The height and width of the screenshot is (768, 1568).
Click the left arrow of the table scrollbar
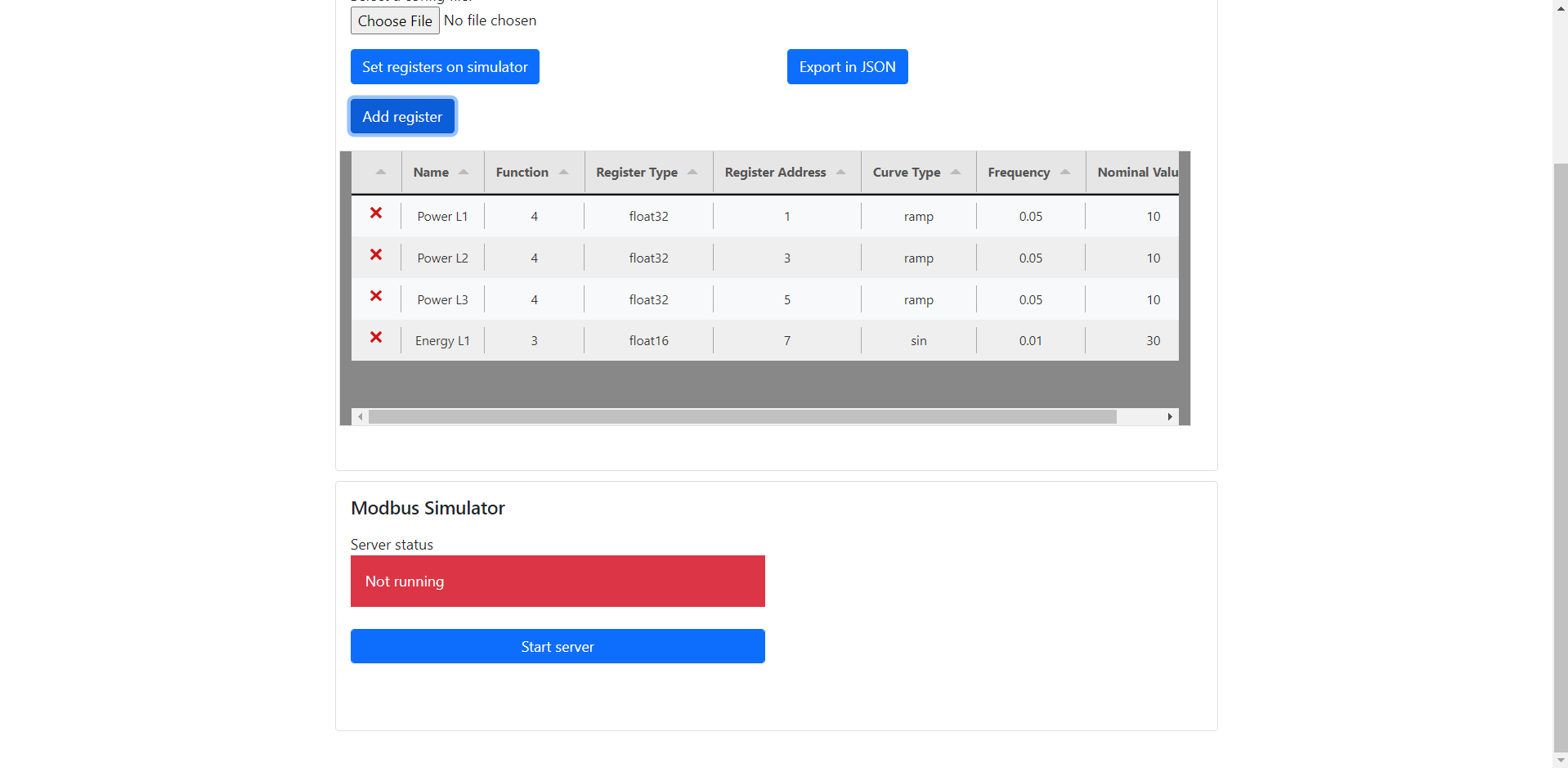tap(360, 416)
